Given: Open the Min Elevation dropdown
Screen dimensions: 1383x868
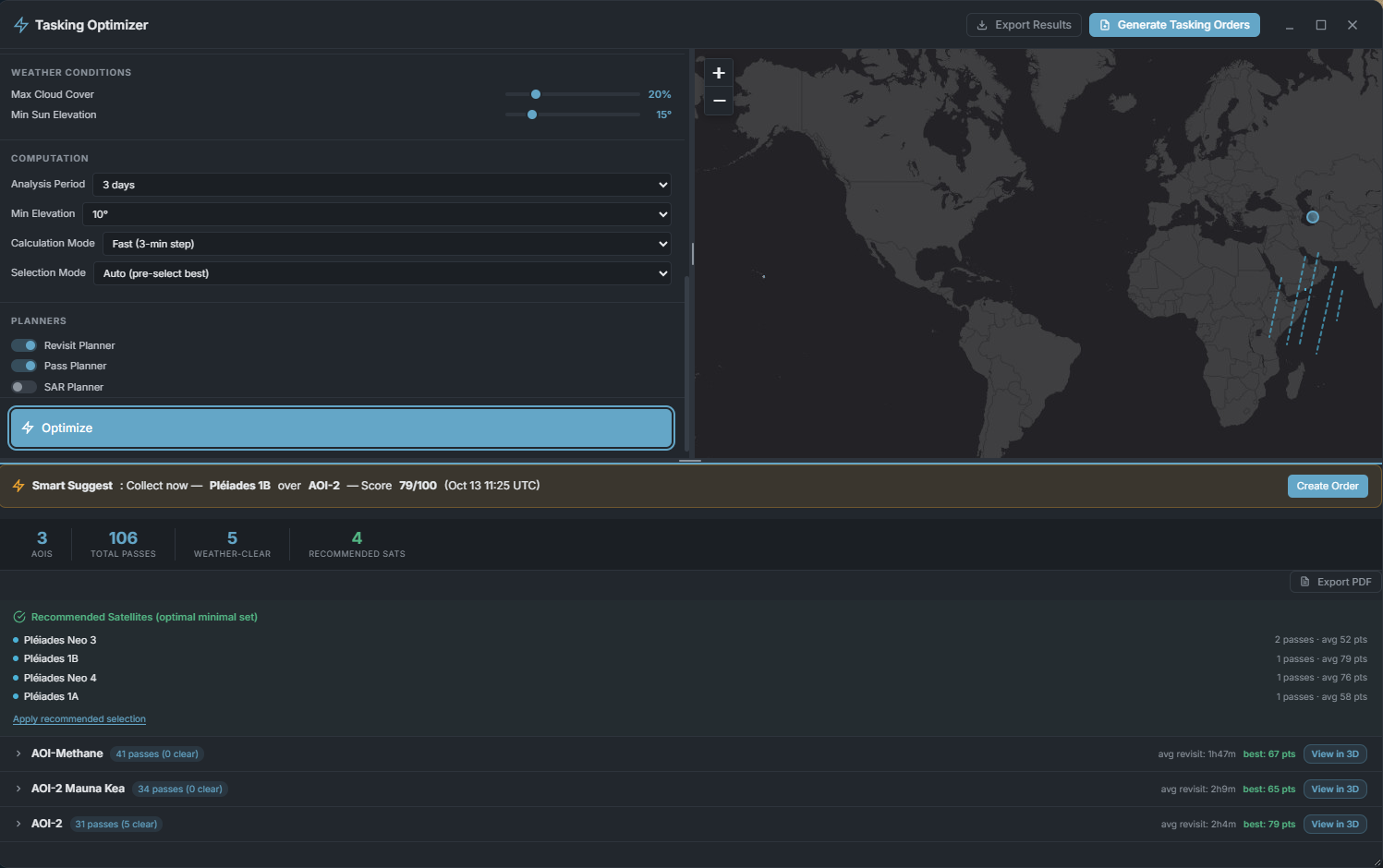Looking at the screenshot, I should coord(377,214).
